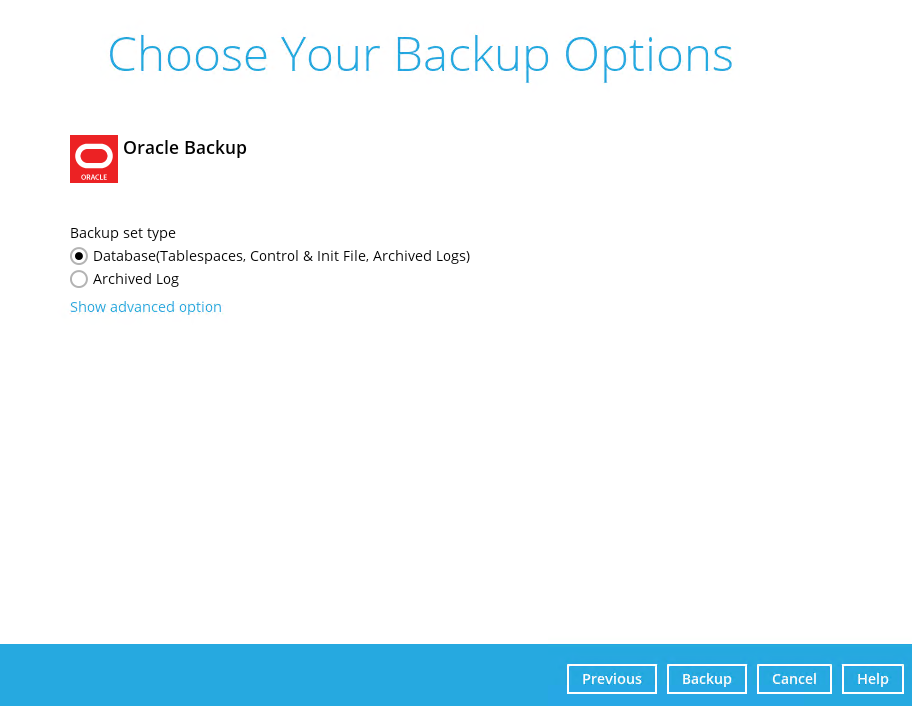Click the Archived Log option label text
The image size is (912, 706).
click(x=136, y=279)
